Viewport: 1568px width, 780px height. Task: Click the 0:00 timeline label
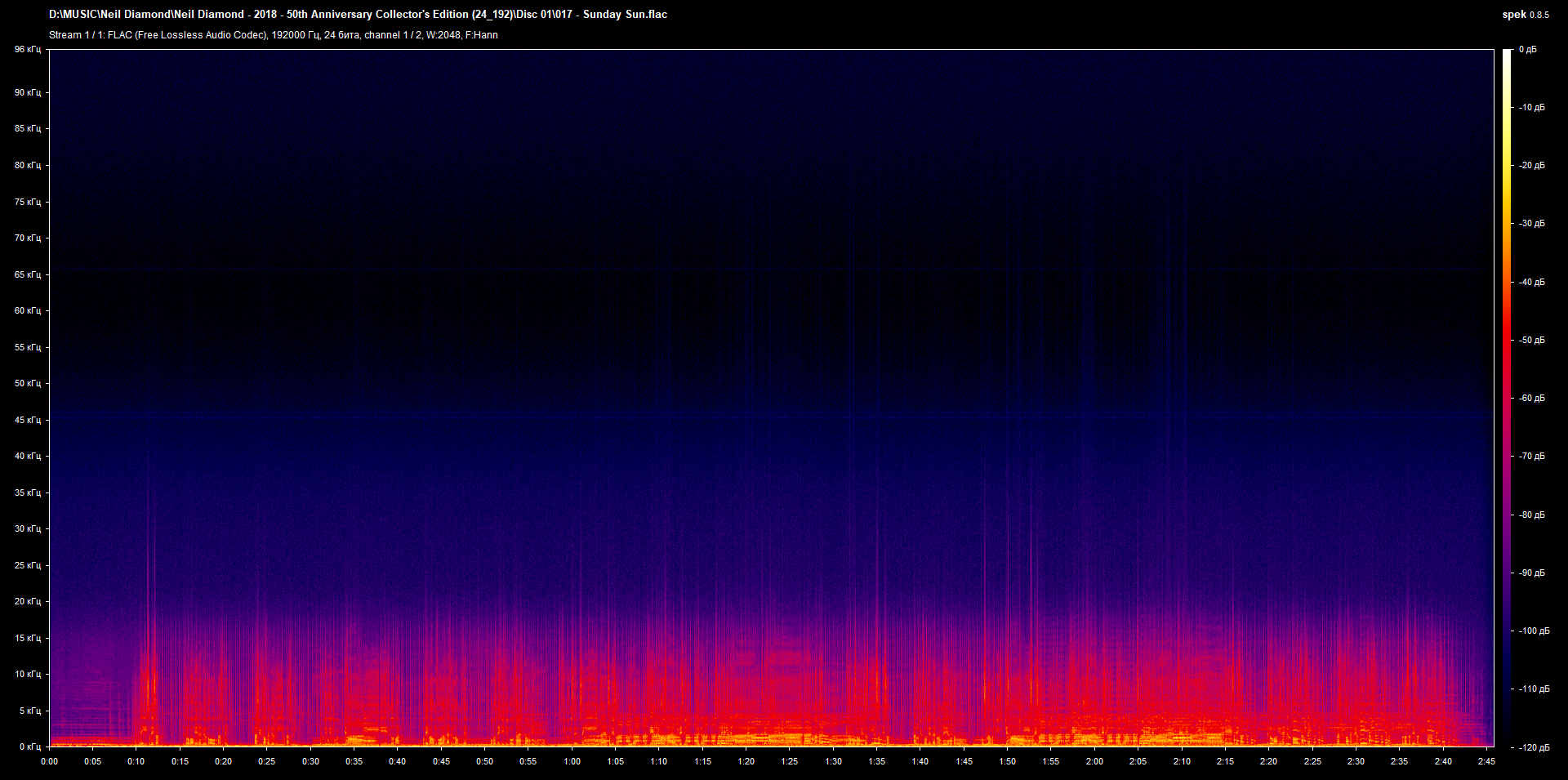[50, 760]
